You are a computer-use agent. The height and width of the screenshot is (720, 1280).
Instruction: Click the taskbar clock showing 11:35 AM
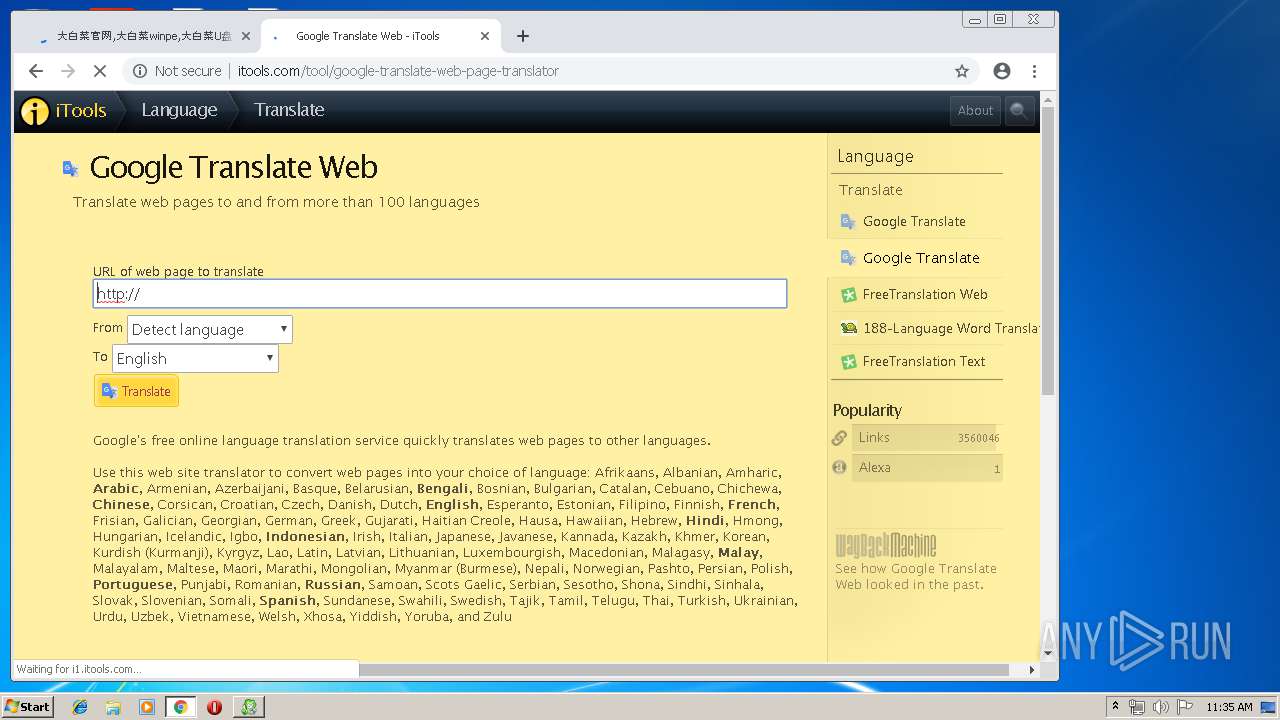pos(1229,707)
